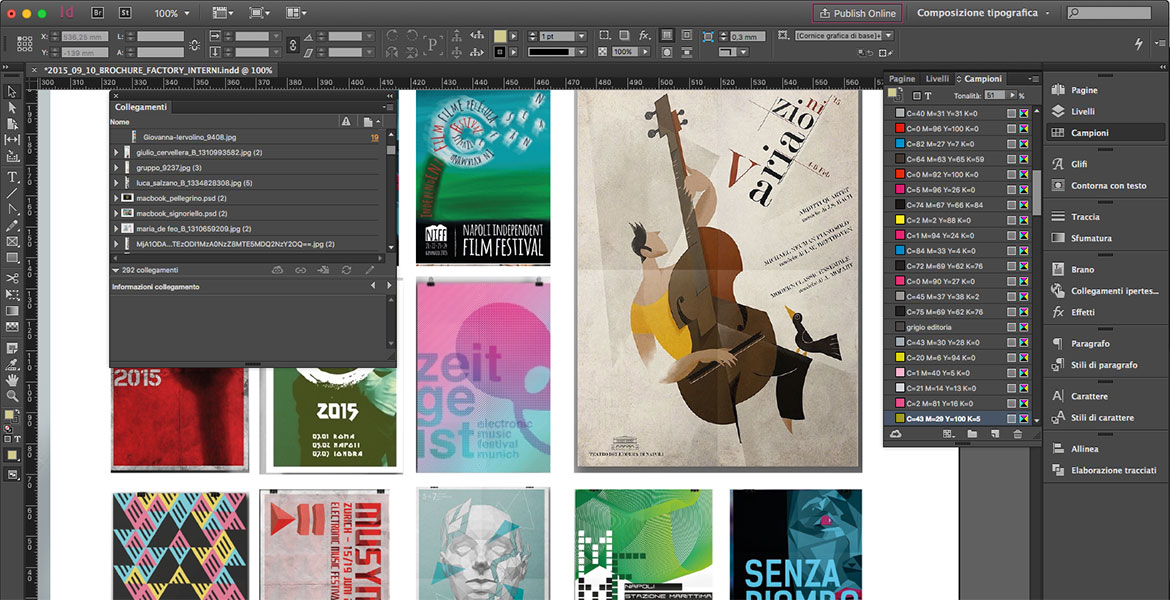
Task: Click the new swatch icon in Campioni
Action: pos(995,434)
